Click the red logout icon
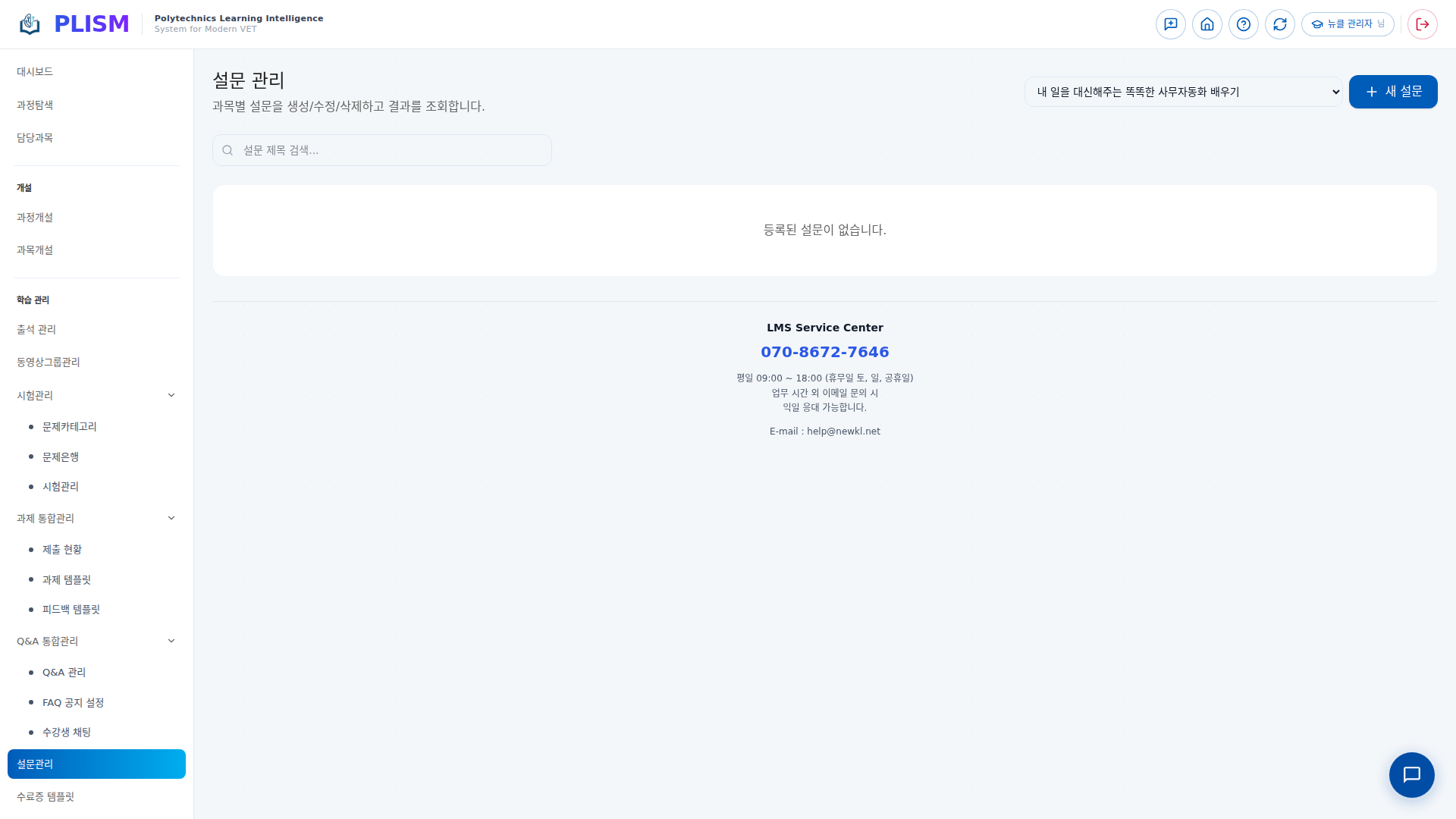 1422,24
